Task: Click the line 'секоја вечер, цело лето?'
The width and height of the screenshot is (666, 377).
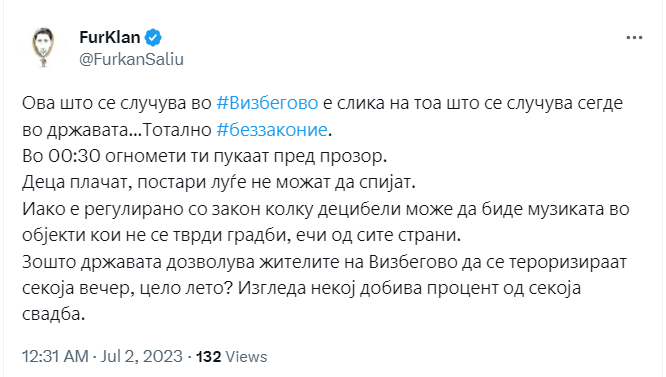Action: coord(127,288)
